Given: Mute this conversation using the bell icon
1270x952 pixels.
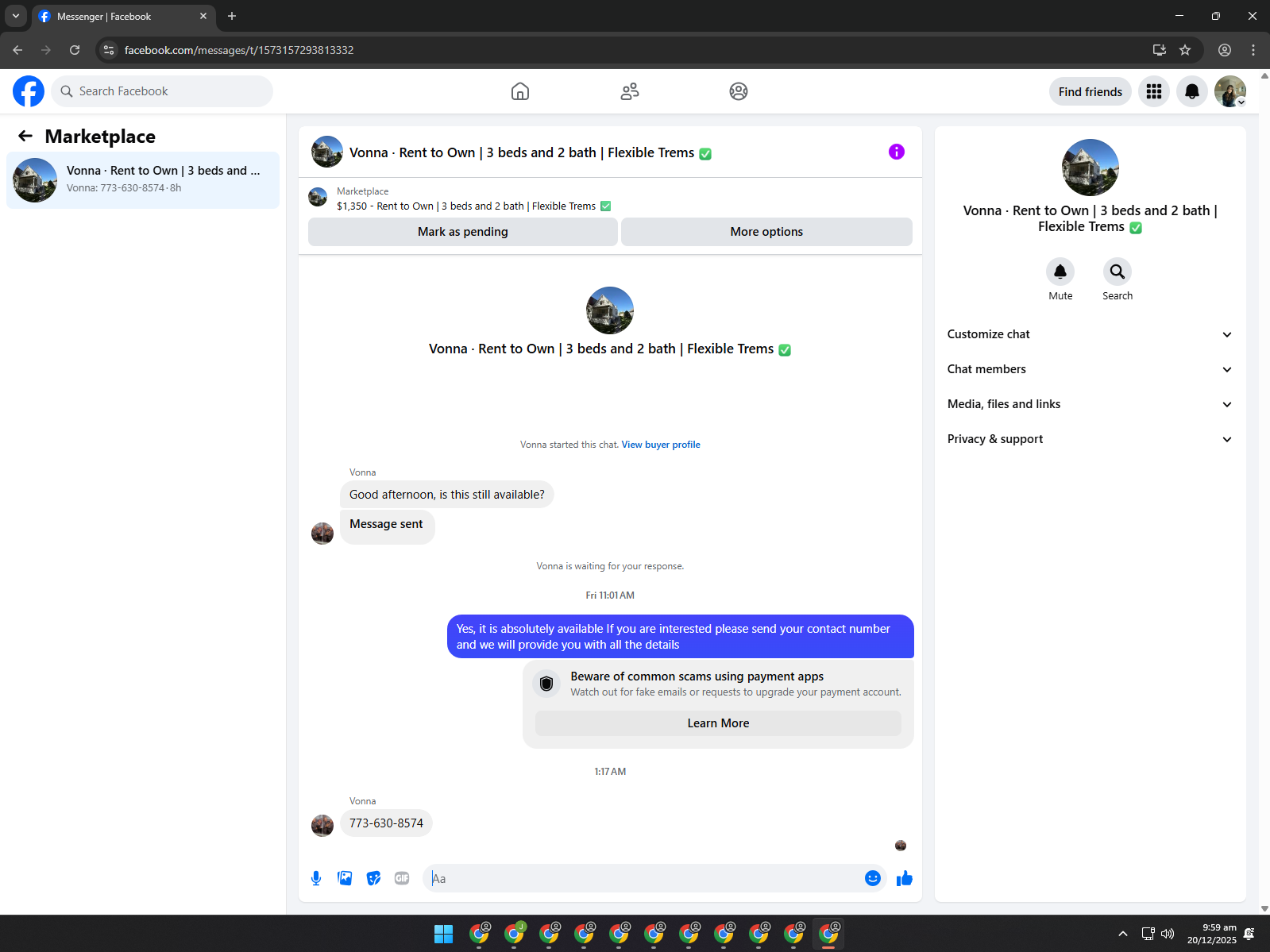Looking at the screenshot, I should (1060, 272).
